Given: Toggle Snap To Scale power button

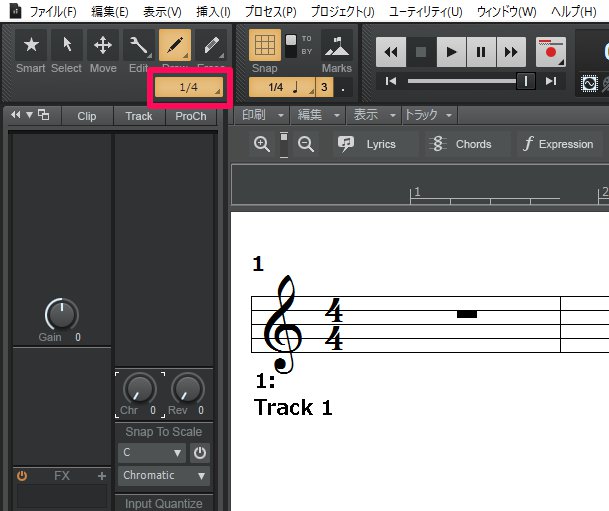Looking at the screenshot, I should [200, 453].
